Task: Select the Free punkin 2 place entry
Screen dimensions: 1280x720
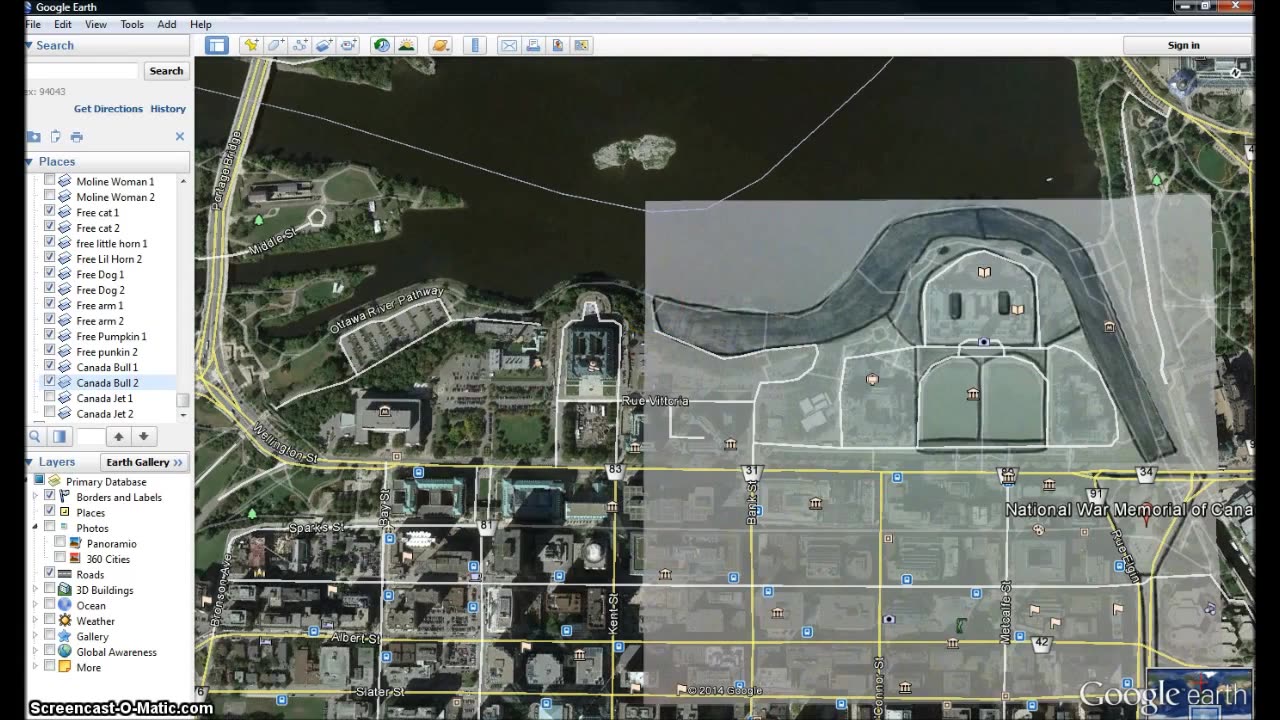Action: 107,352
